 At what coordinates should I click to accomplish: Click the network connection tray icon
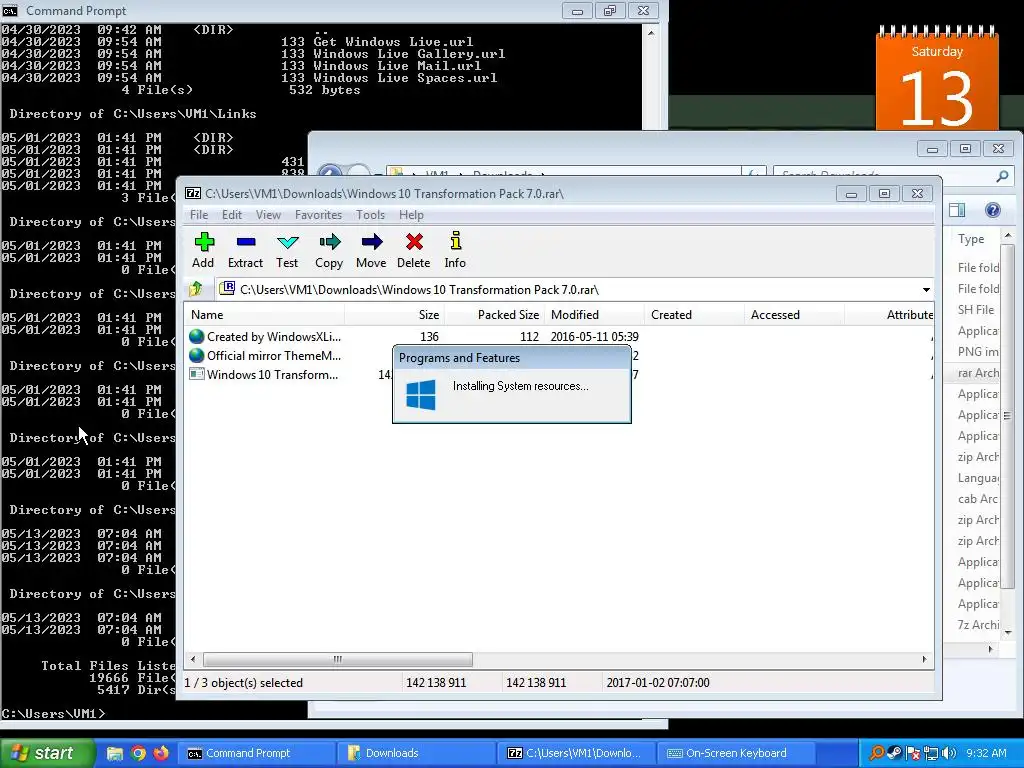pos(931,753)
